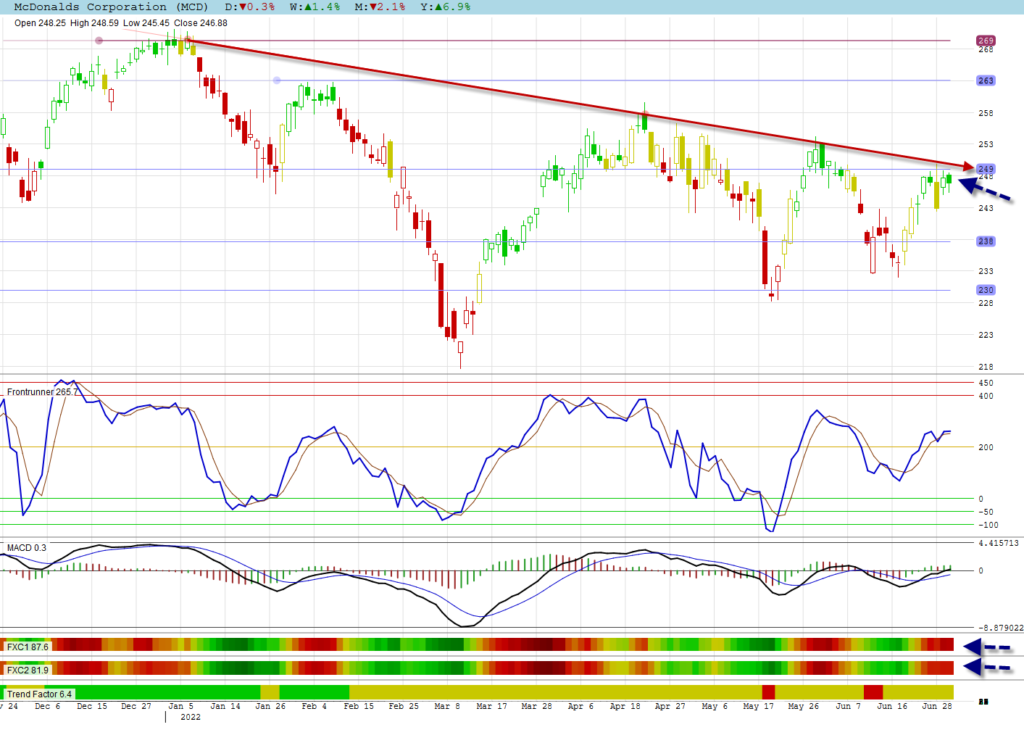
Task: Click the MACD 0.3 indicator label
Action: [x=27, y=547]
